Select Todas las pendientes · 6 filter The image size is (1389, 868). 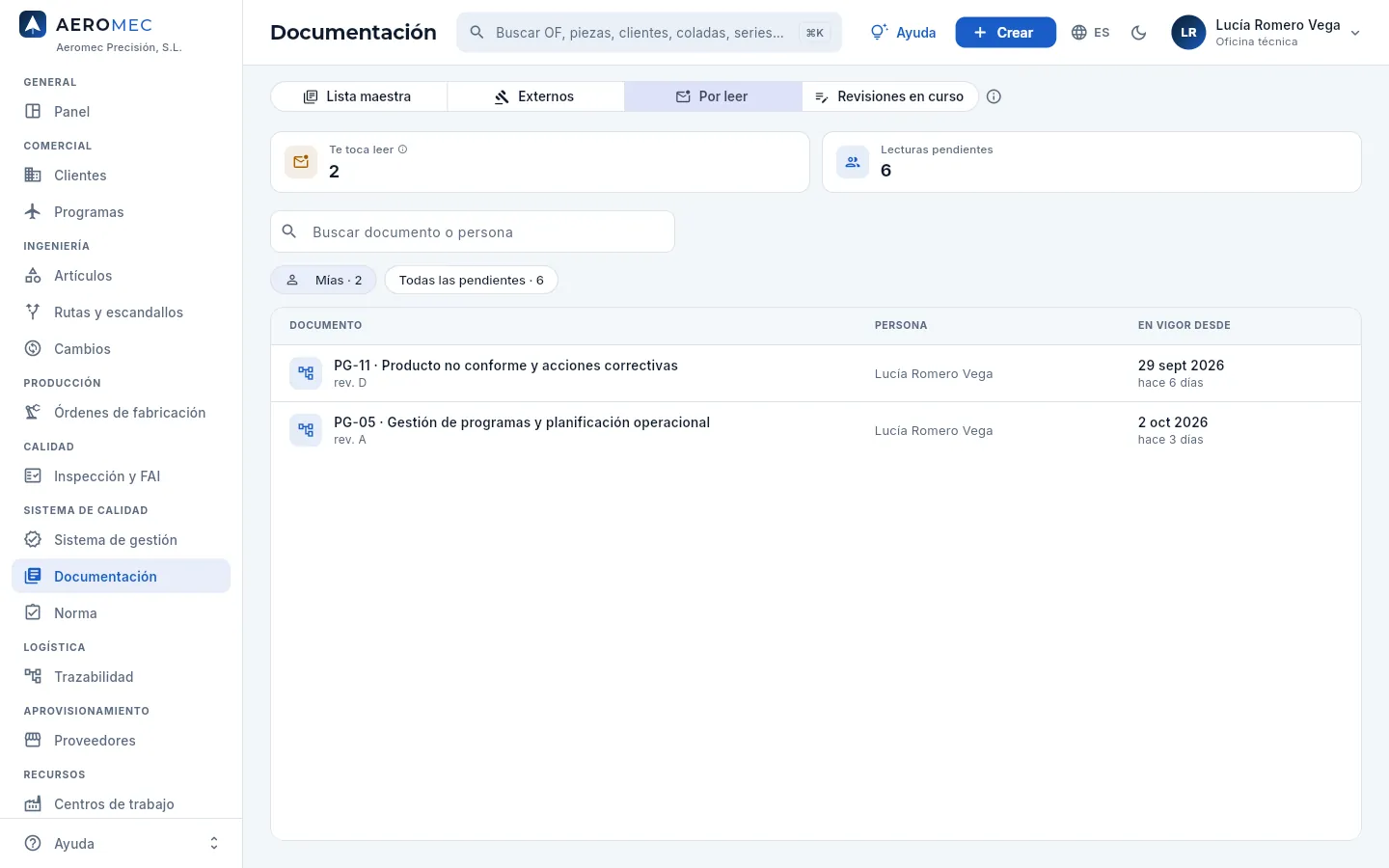[471, 280]
